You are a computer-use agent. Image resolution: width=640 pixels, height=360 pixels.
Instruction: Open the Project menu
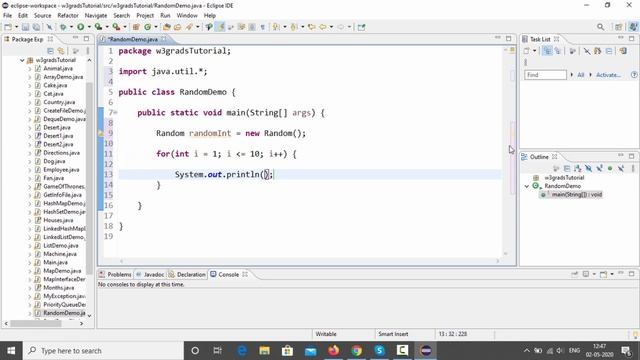(145, 16)
